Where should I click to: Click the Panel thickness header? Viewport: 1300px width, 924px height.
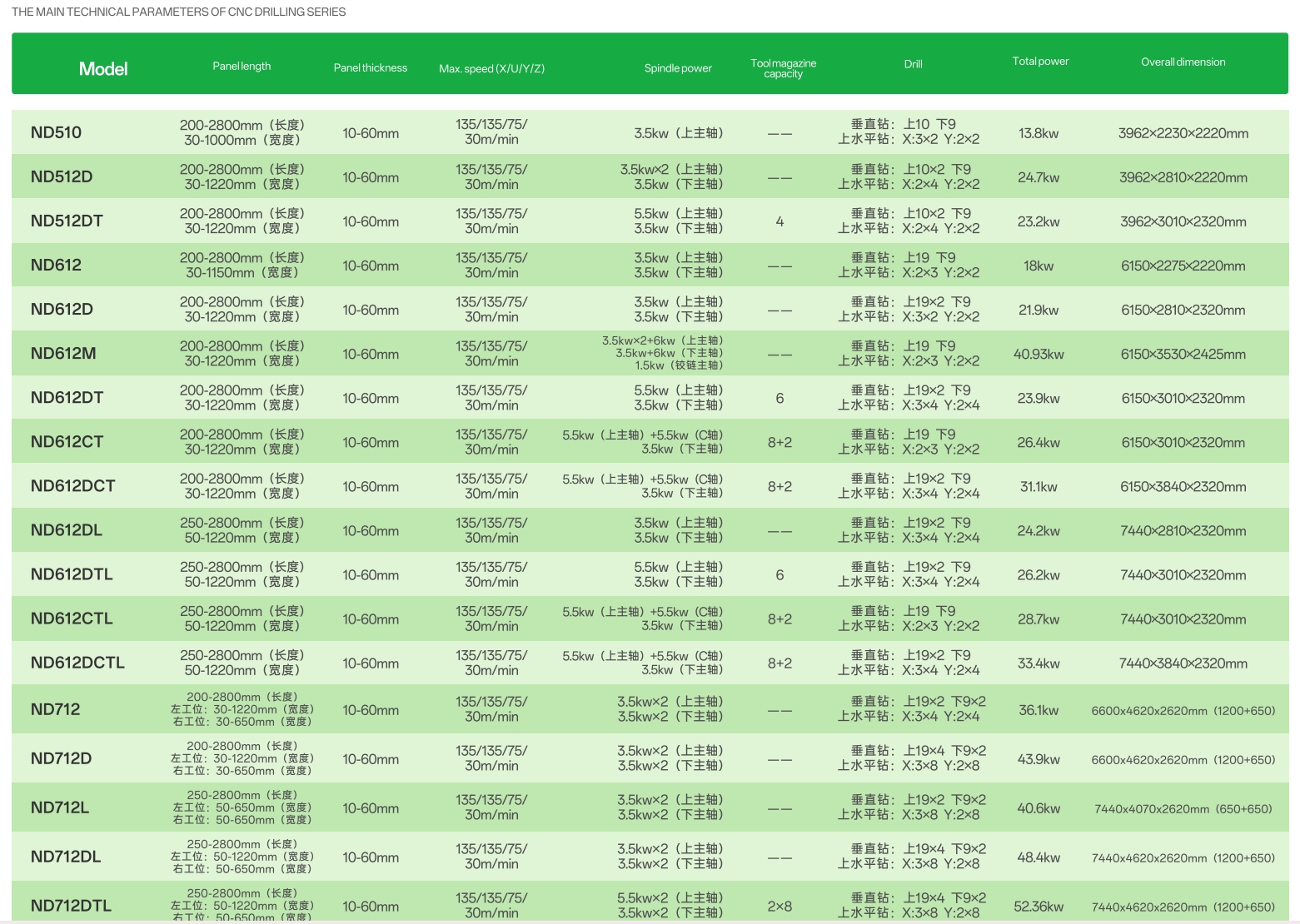(370, 68)
